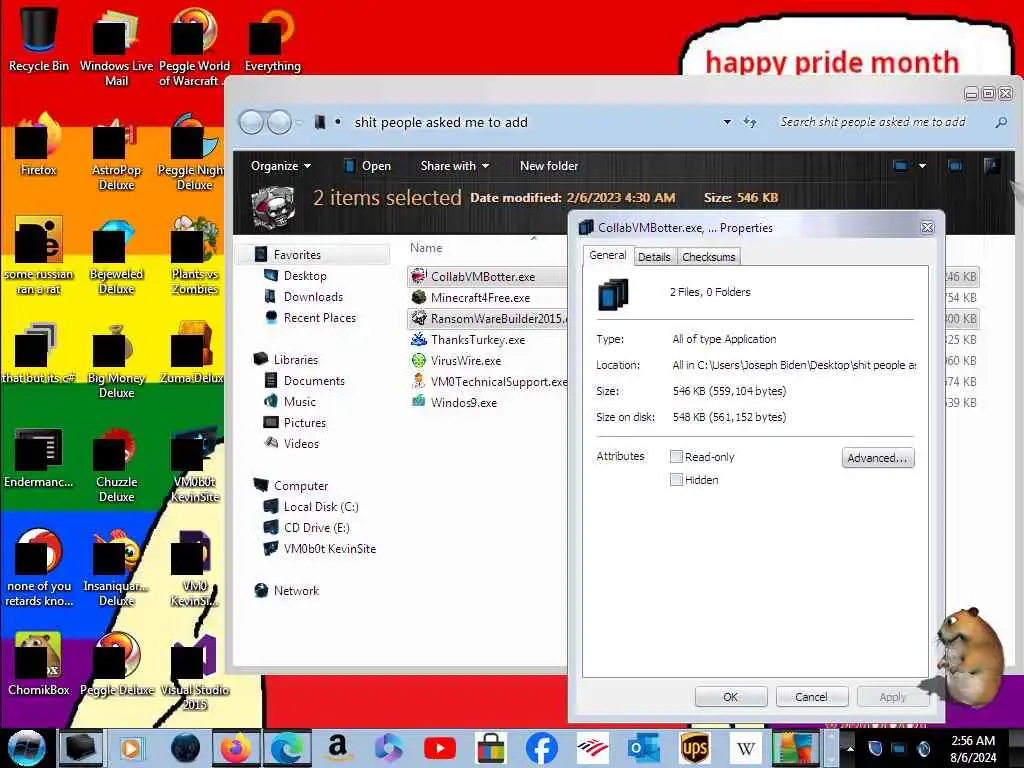Toggle the Hidden attribute checkbox

pos(677,480)
